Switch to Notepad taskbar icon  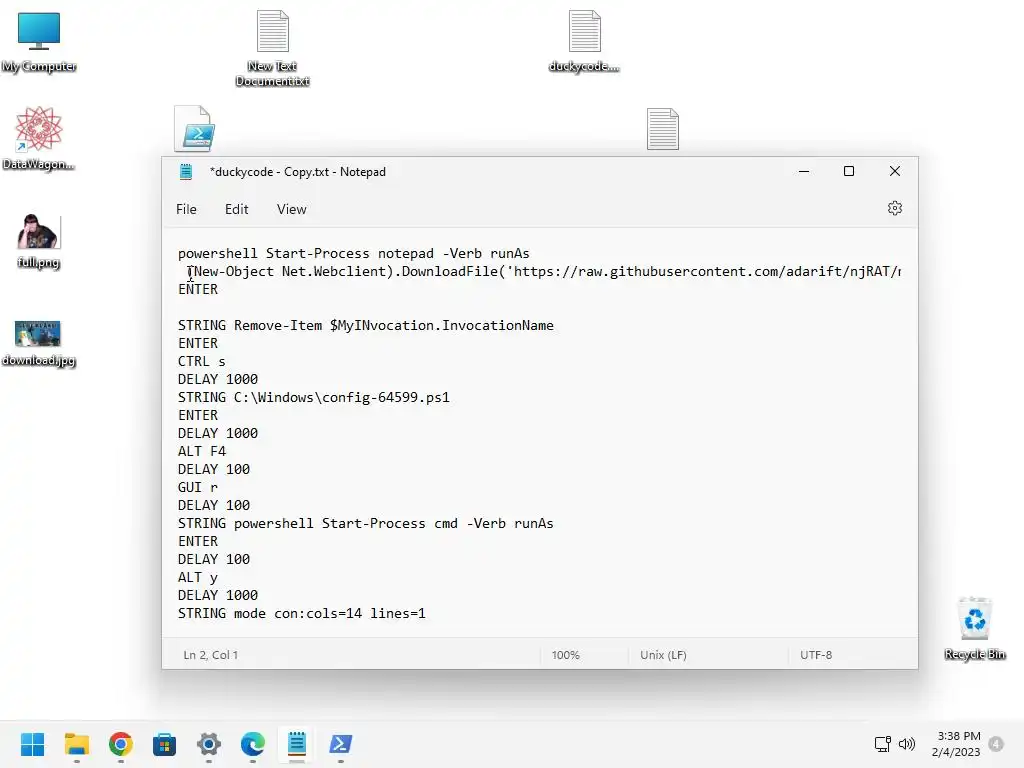296,744
